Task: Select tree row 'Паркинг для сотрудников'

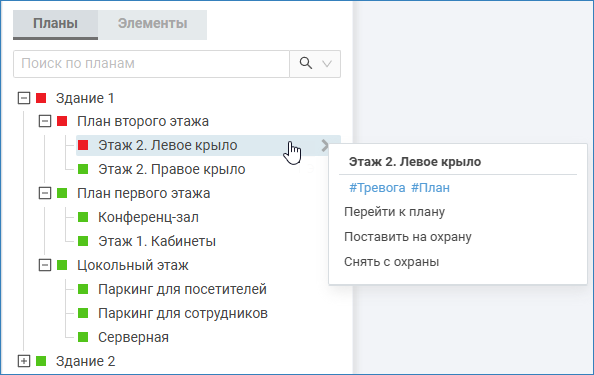Action: coord(183,313)
